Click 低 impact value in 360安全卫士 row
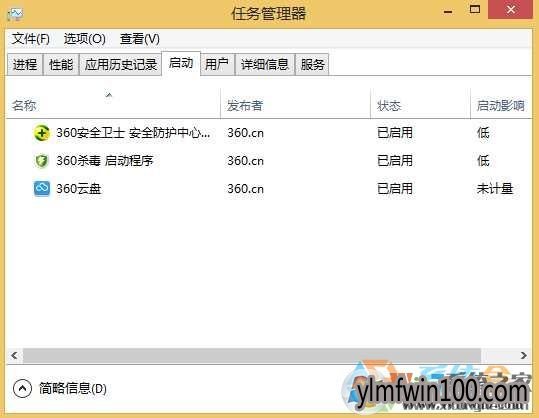Viewport: 539px width, 418px height. click(483, 133)
